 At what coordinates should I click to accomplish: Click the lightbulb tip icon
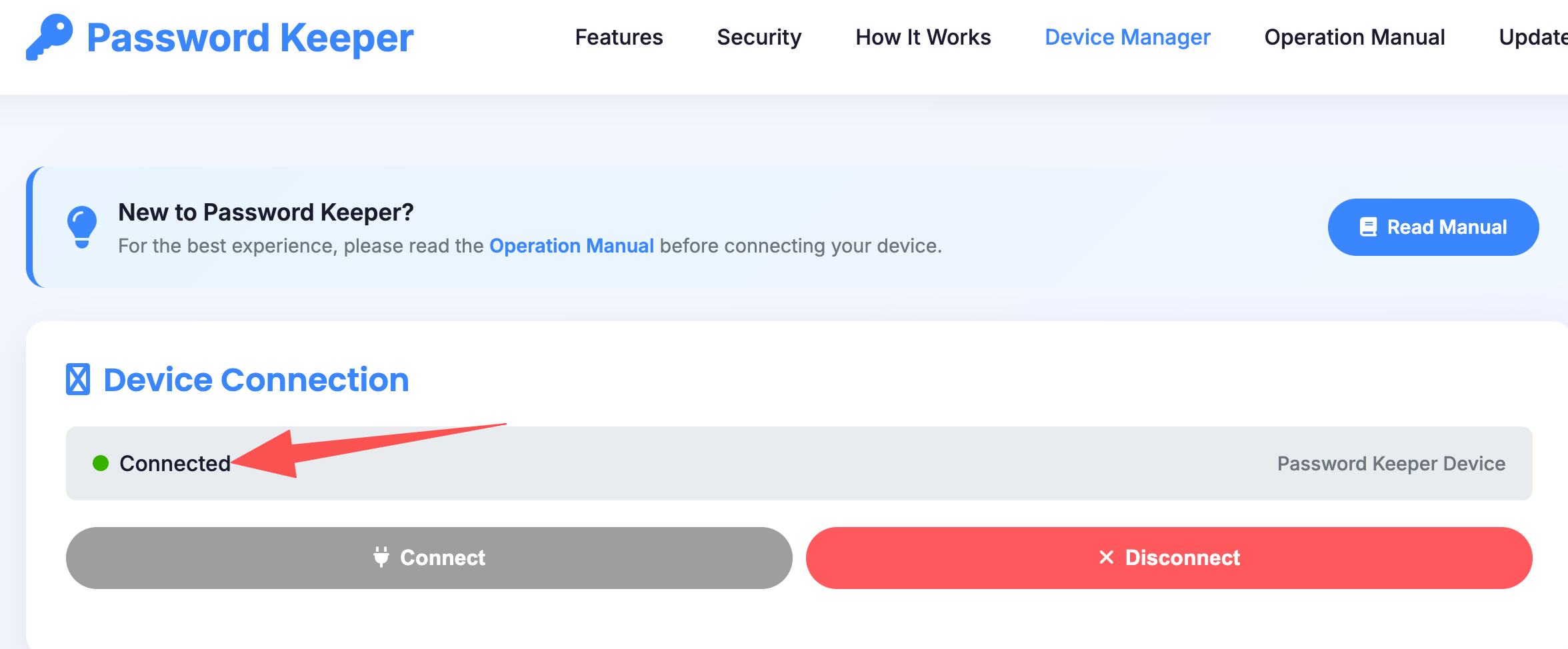tap(82, 227)
